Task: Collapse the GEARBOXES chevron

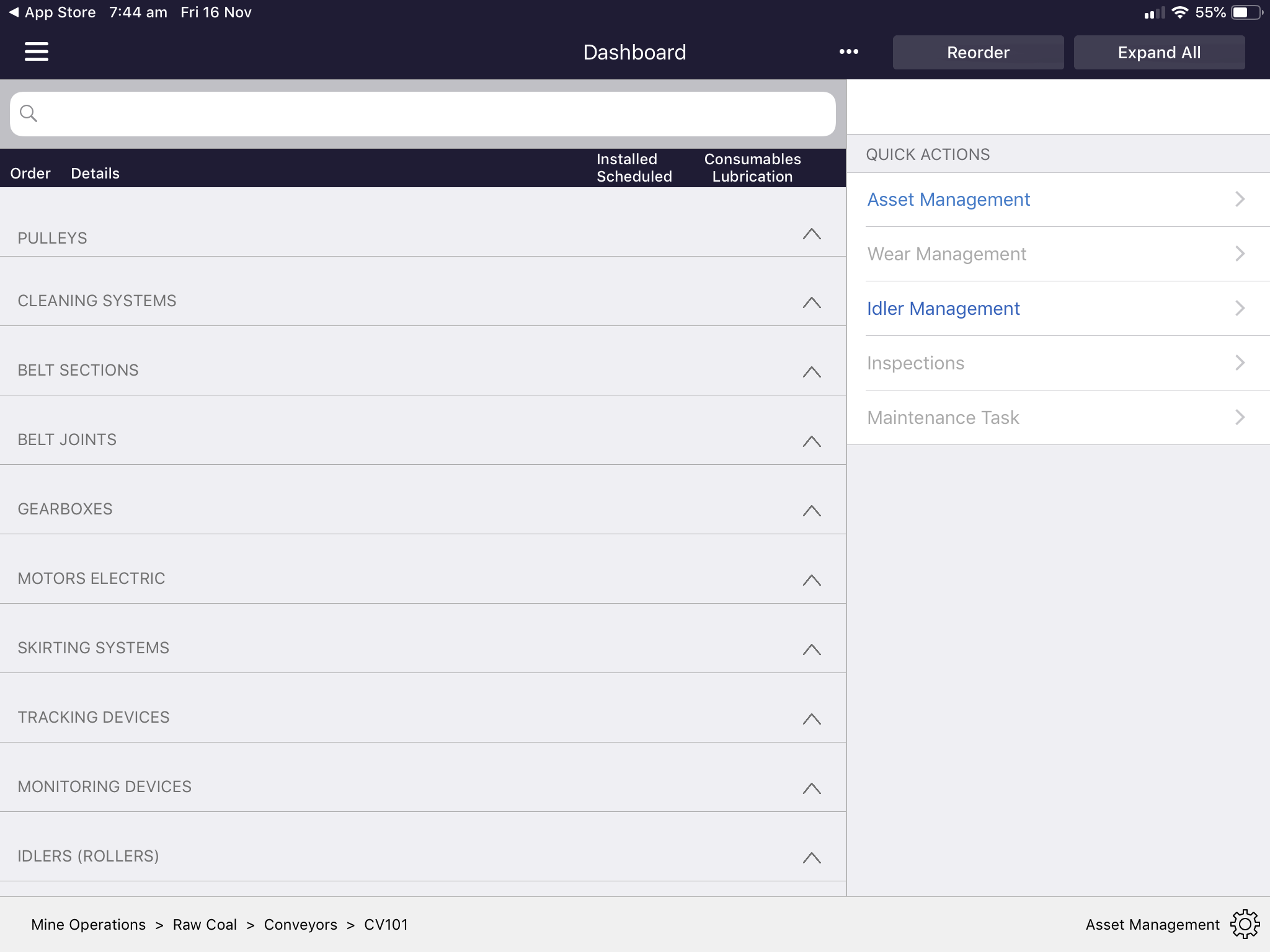Action: [812, 511]
